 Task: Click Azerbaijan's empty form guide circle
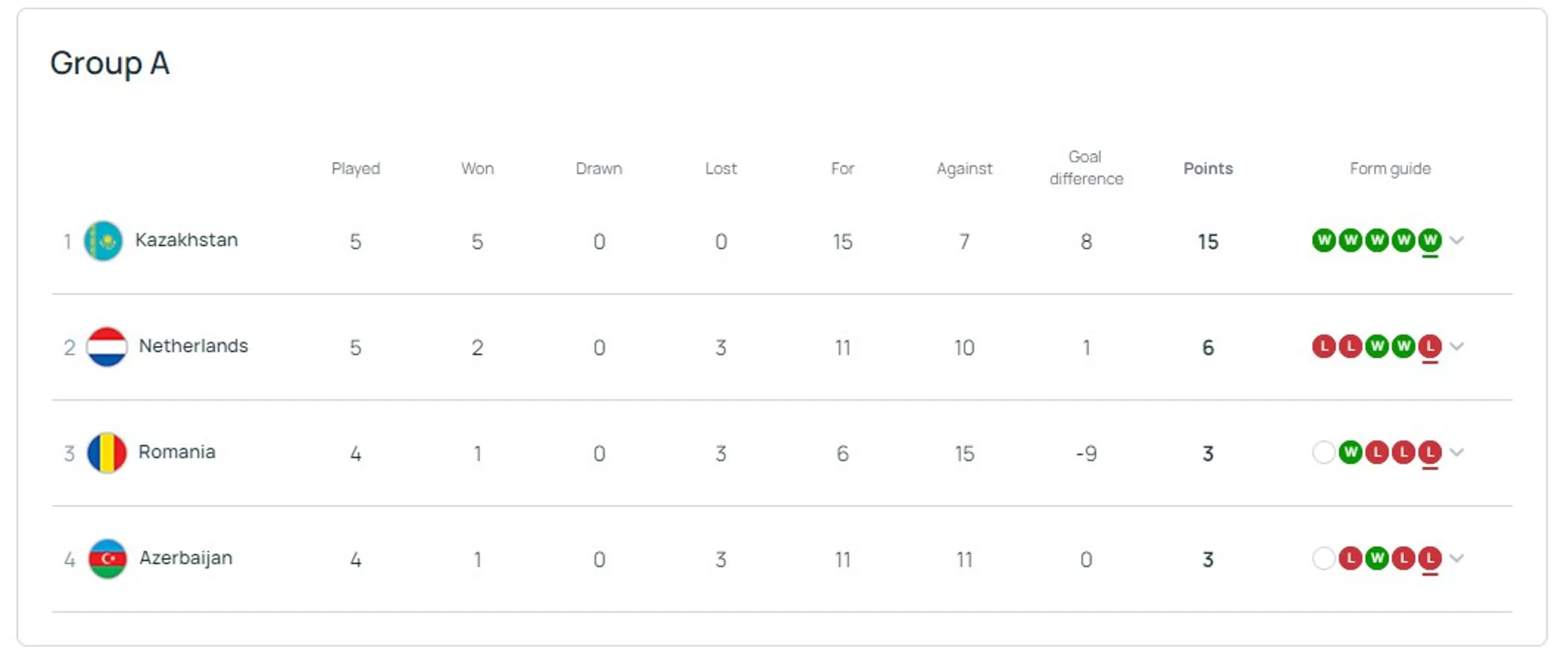1324,559
